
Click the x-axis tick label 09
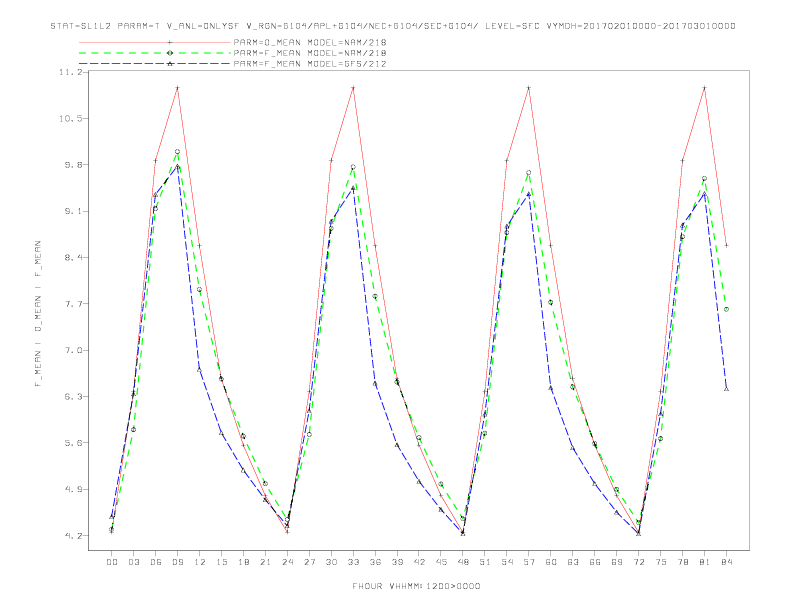[x=178, y=562]
